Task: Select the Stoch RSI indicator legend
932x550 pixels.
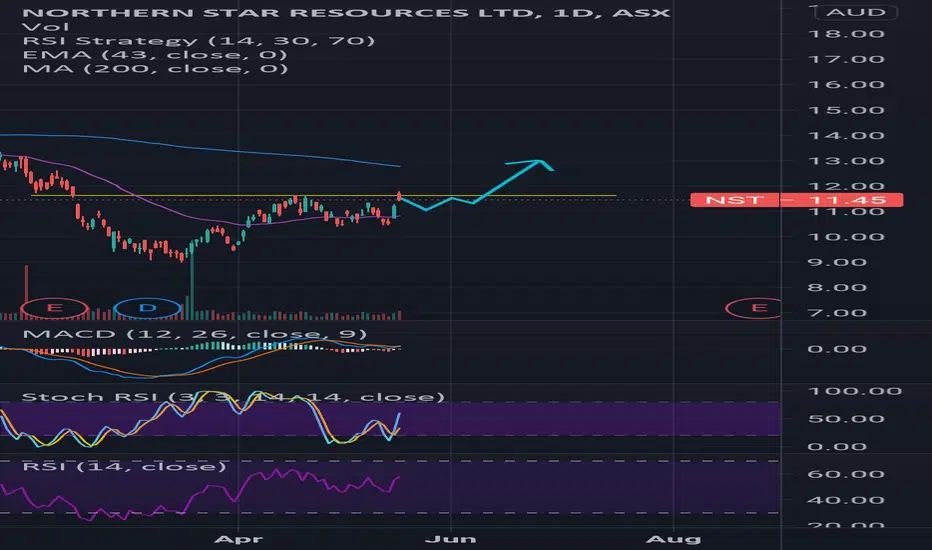Action: pos(233,397)
